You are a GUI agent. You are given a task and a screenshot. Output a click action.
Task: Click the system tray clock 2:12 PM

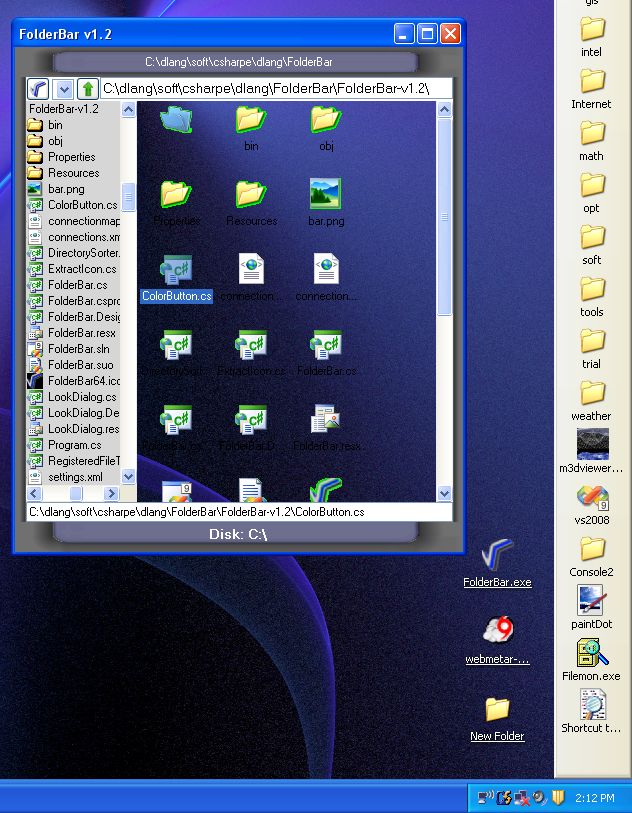[x=595, y=798]
